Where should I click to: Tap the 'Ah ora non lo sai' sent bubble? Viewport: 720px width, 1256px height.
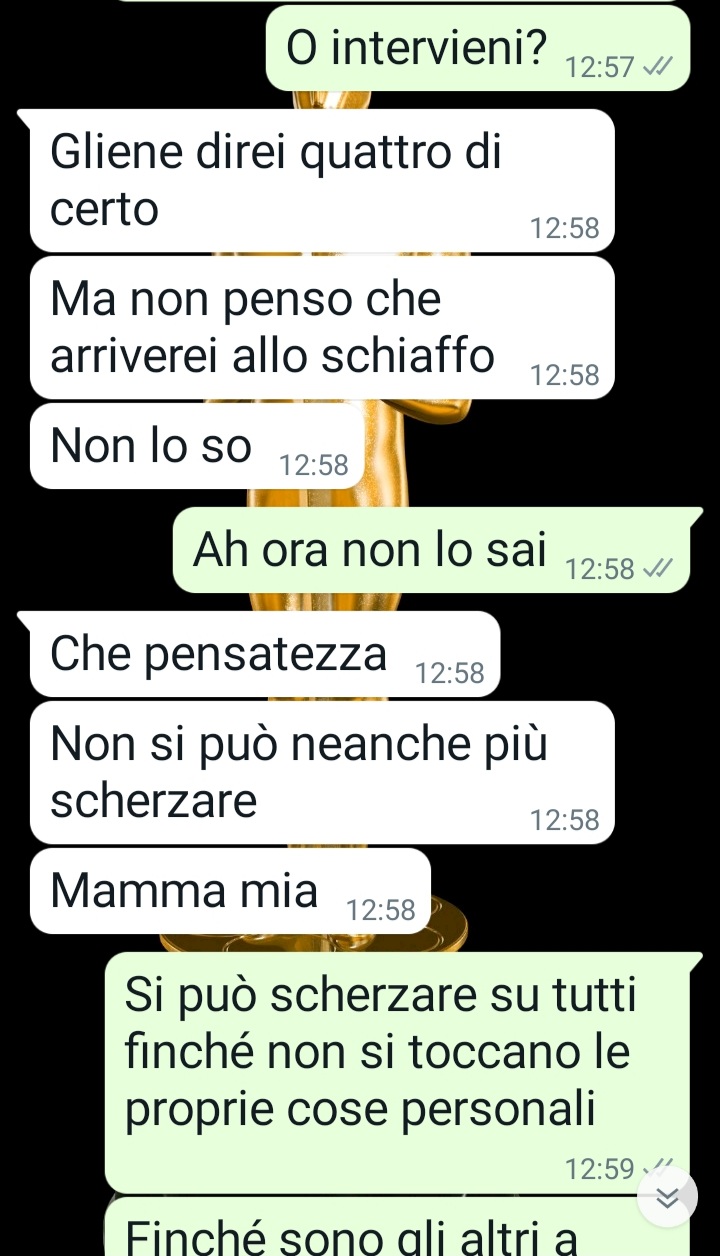[433, 550]
